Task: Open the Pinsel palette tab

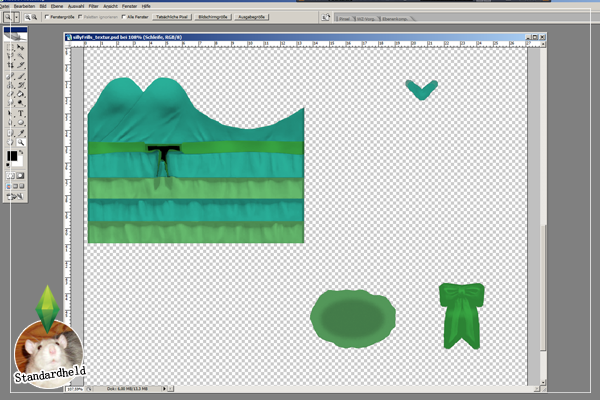Action: [344, 18]
